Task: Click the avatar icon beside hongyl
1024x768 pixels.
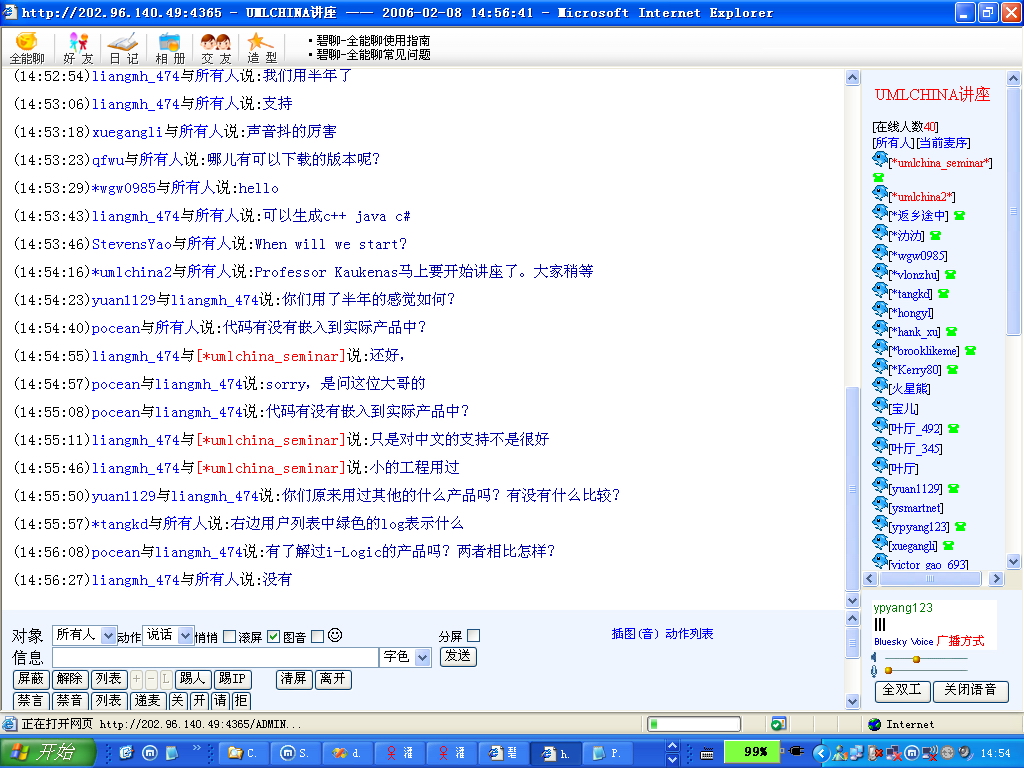Action: [880, 309]
